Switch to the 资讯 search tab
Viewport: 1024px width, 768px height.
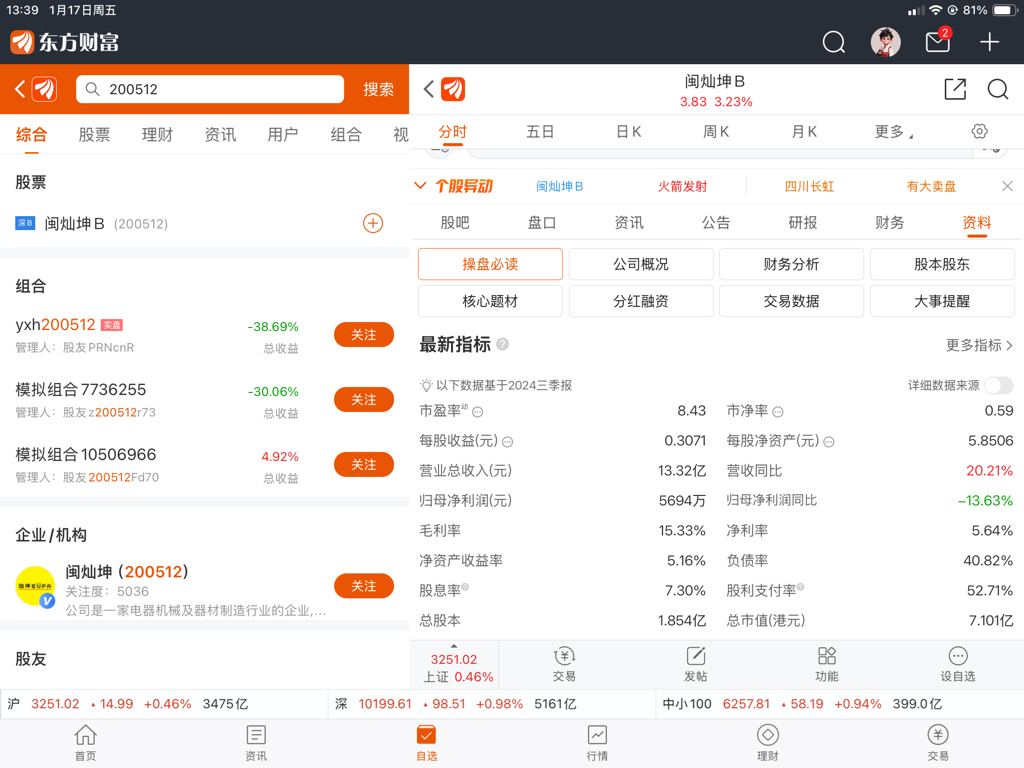(x=220, y=135)
